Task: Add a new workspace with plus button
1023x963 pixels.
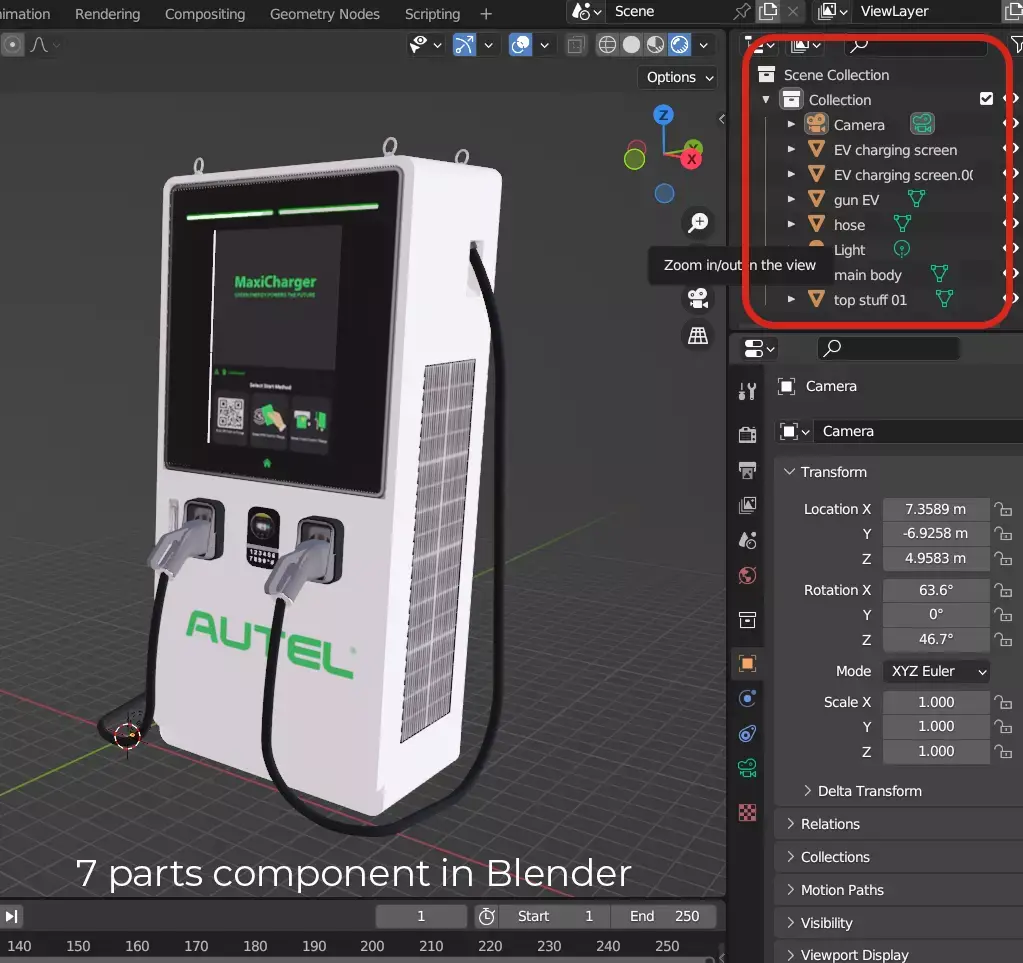Action: click(486, 14)
